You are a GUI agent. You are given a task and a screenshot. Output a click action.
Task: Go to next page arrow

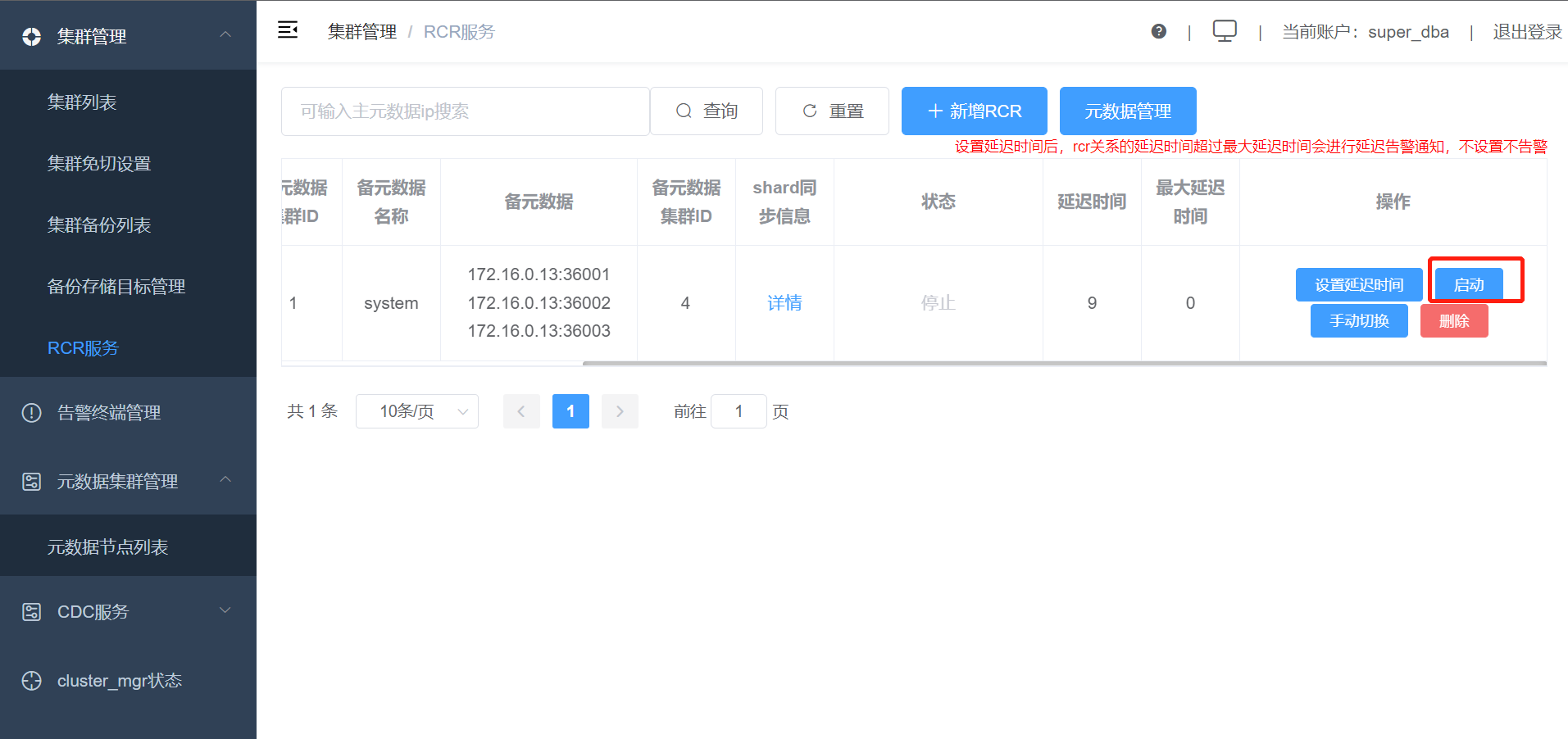click(620, 411)
